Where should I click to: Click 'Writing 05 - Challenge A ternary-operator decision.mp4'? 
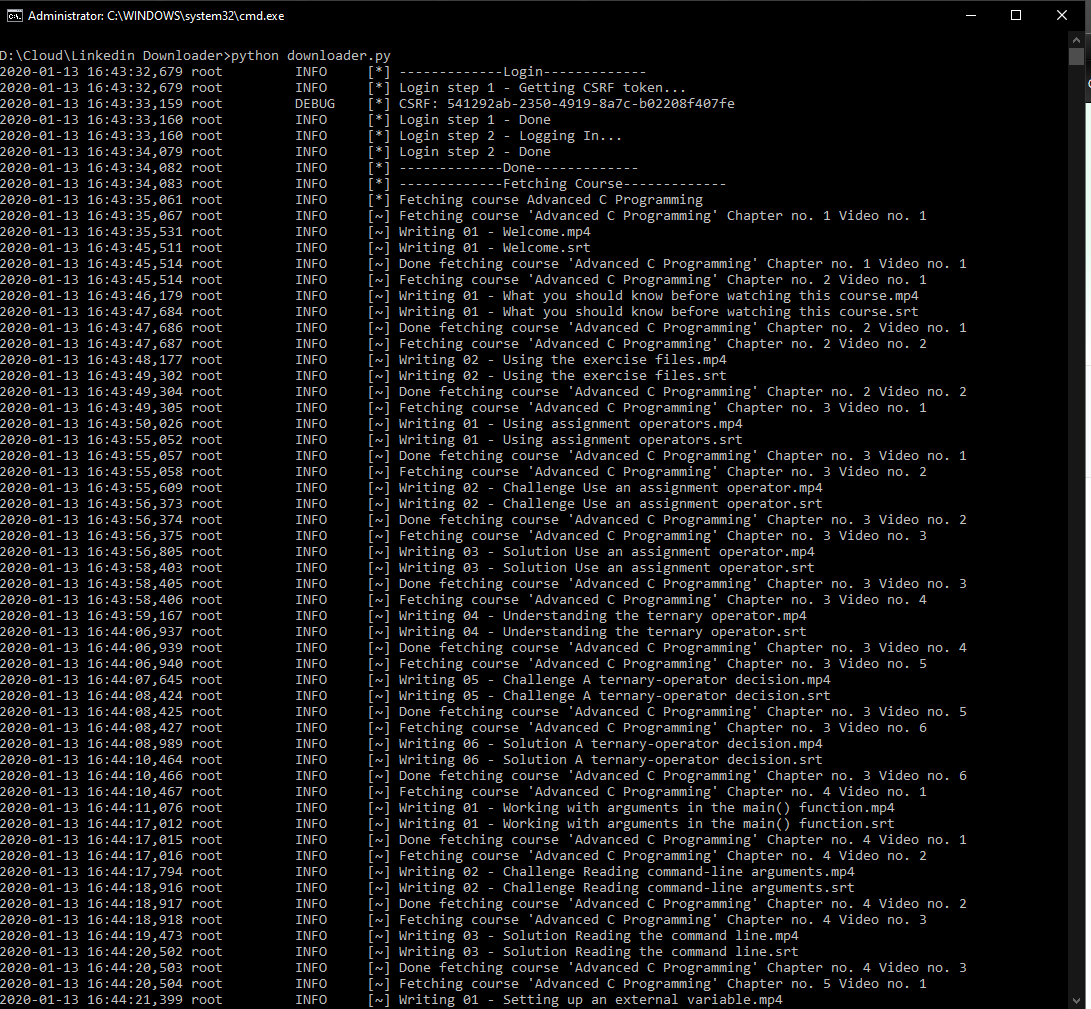(x=614, y=680)
